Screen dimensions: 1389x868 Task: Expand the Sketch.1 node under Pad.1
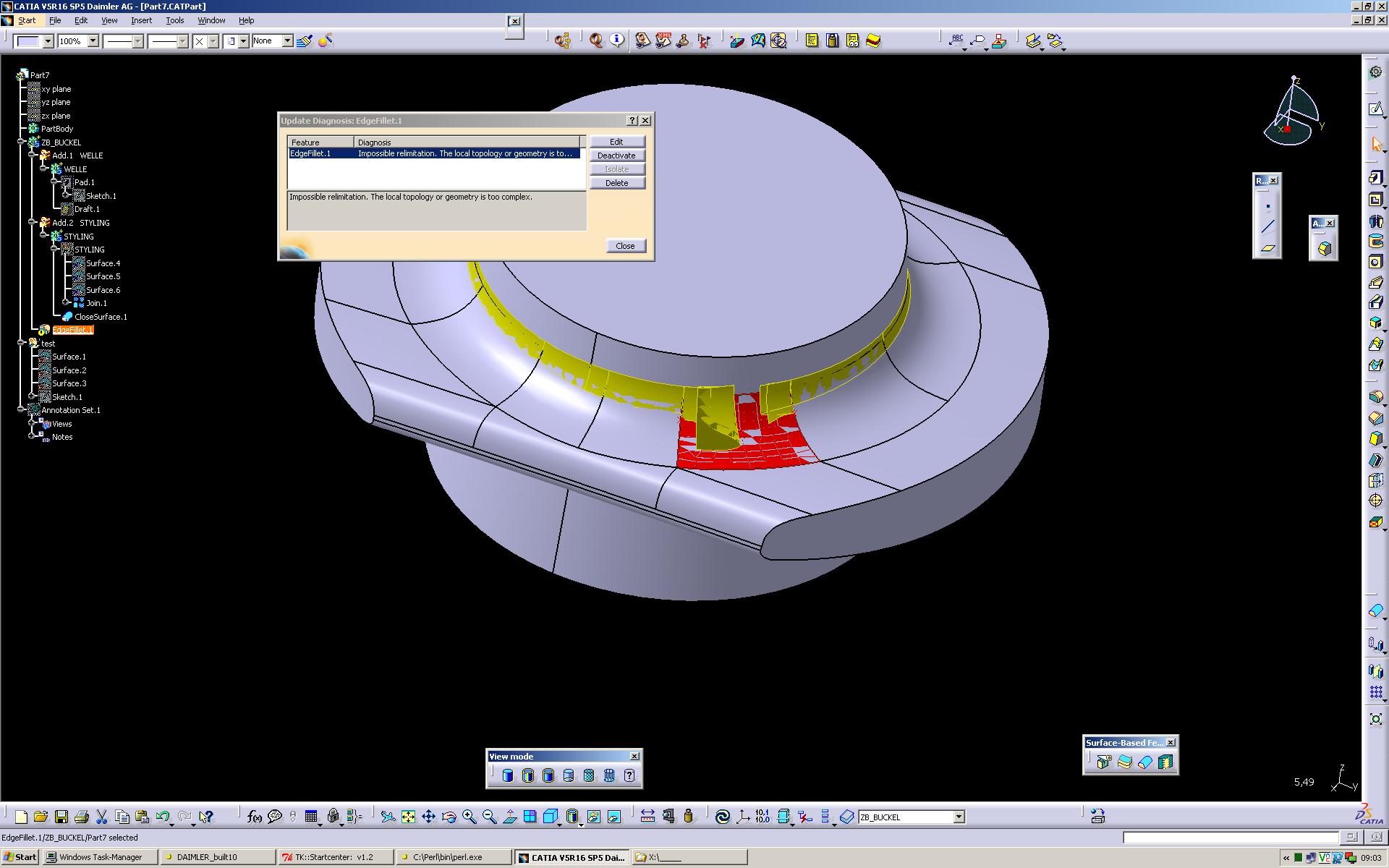pos(66,195)
